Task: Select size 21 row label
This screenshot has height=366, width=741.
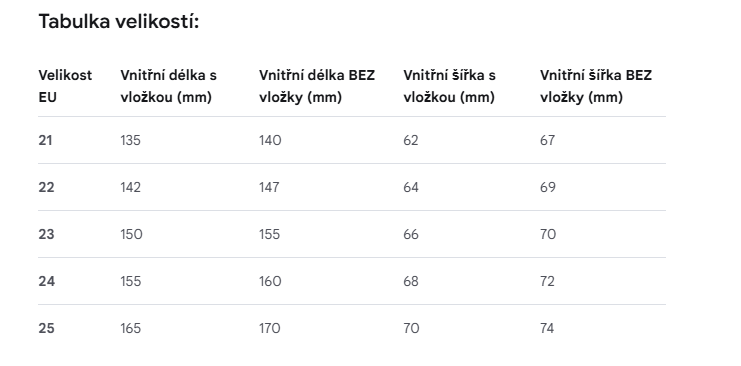Action: [45, 140]
